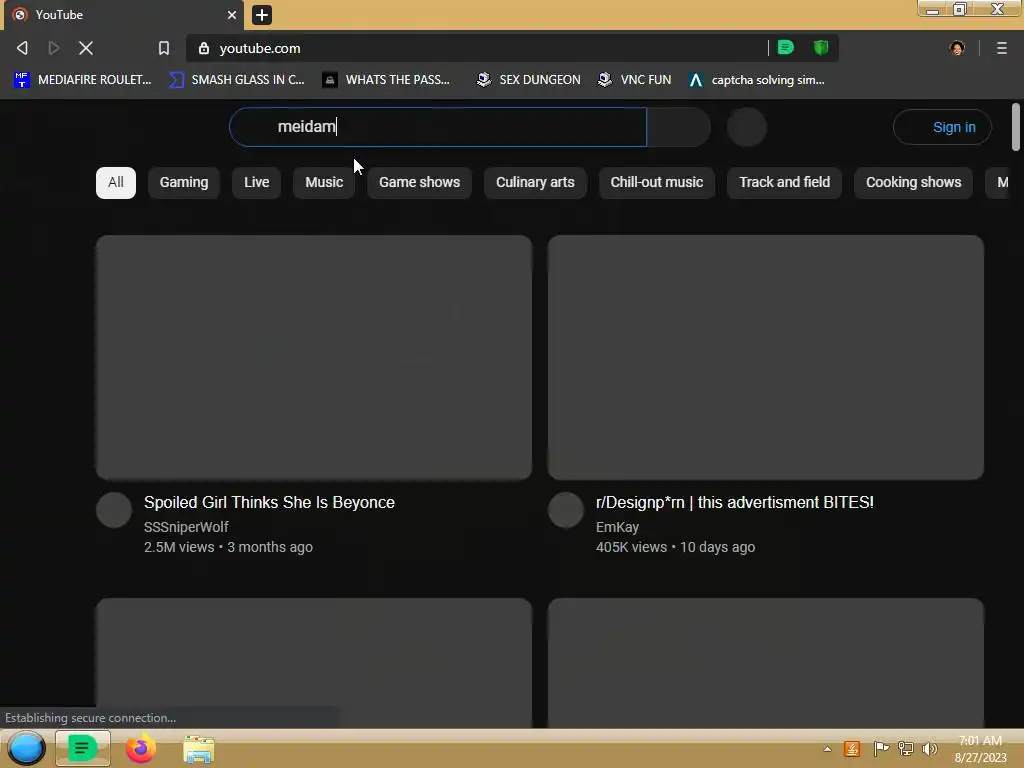
Task: Select the Music filter chip
Action: click(x=324, y=182)
